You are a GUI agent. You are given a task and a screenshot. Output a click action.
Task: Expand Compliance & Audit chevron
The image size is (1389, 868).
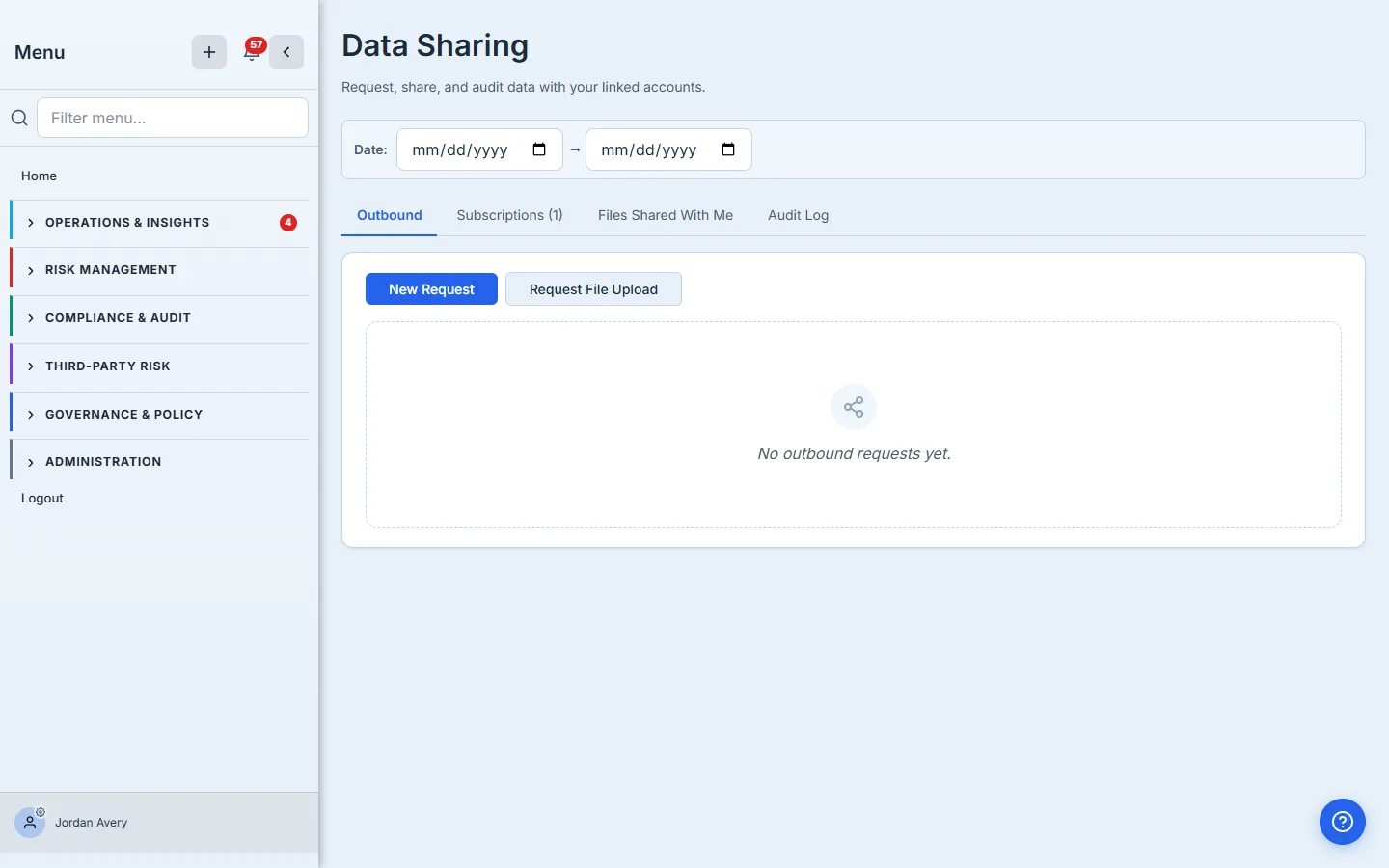click(x=31, y=318)
